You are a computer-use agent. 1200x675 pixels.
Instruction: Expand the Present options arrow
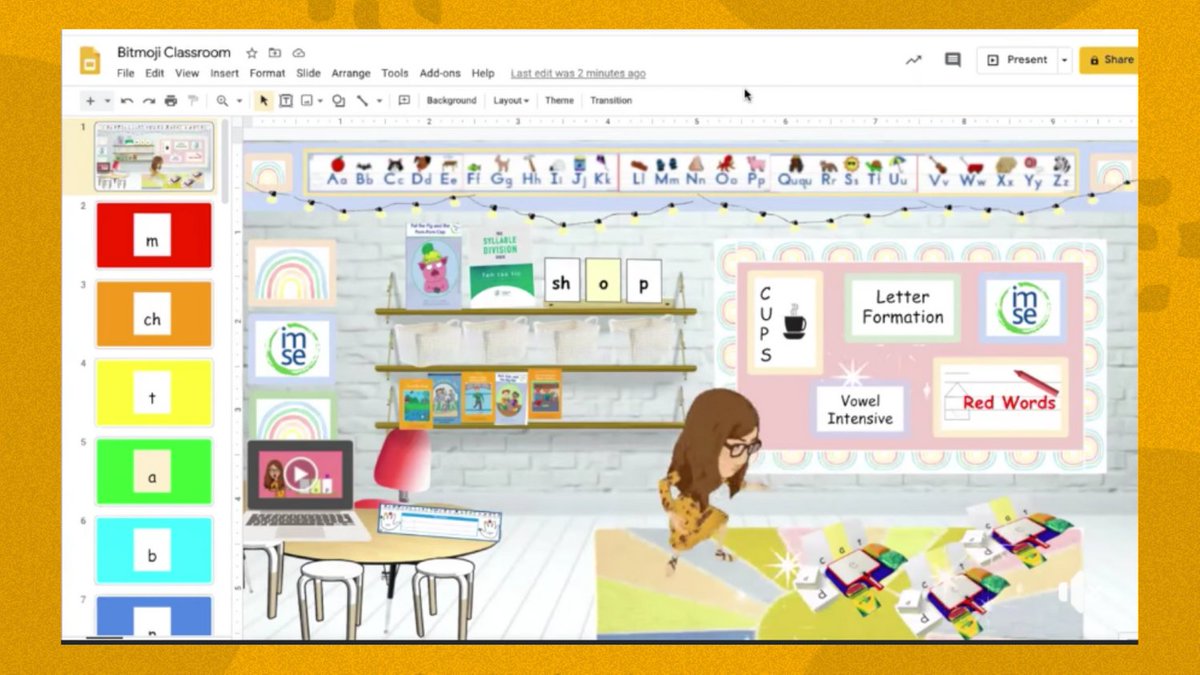[x=1064, y=60]
